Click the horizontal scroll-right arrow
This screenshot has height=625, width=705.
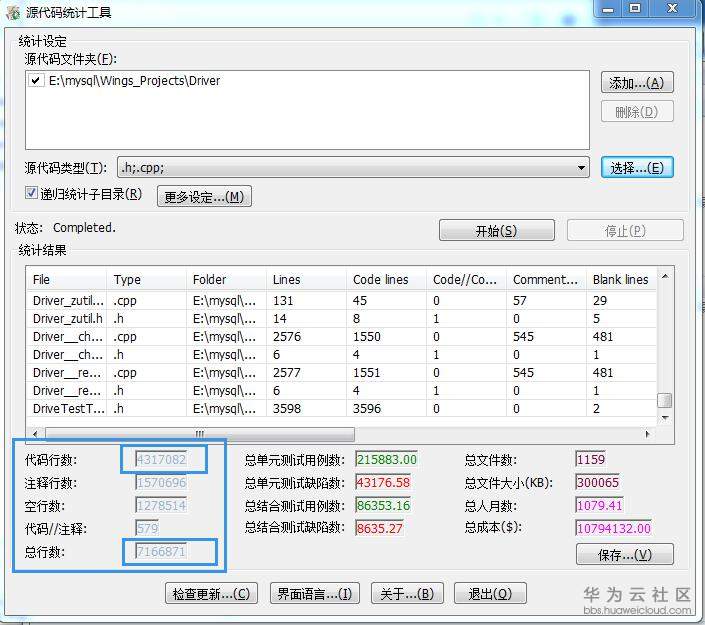click(647, 434)
